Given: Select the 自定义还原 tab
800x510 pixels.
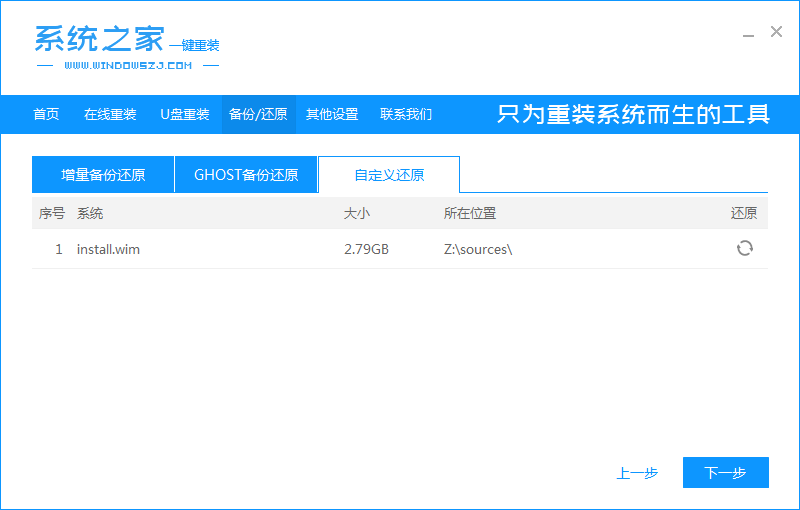Looking at the screenshot, I should tap(389, 175).
